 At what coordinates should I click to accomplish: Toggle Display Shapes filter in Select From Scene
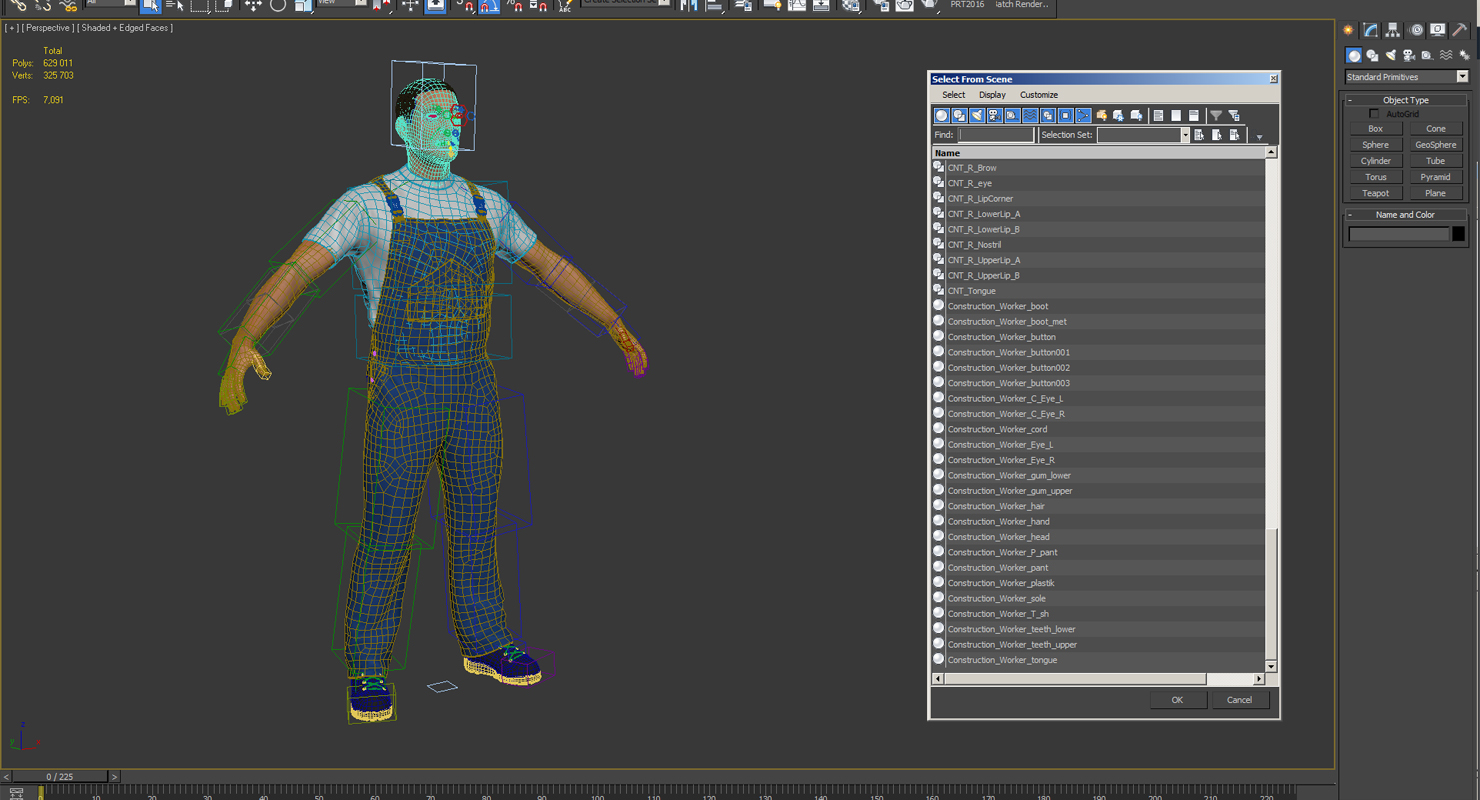click(959, 116)
